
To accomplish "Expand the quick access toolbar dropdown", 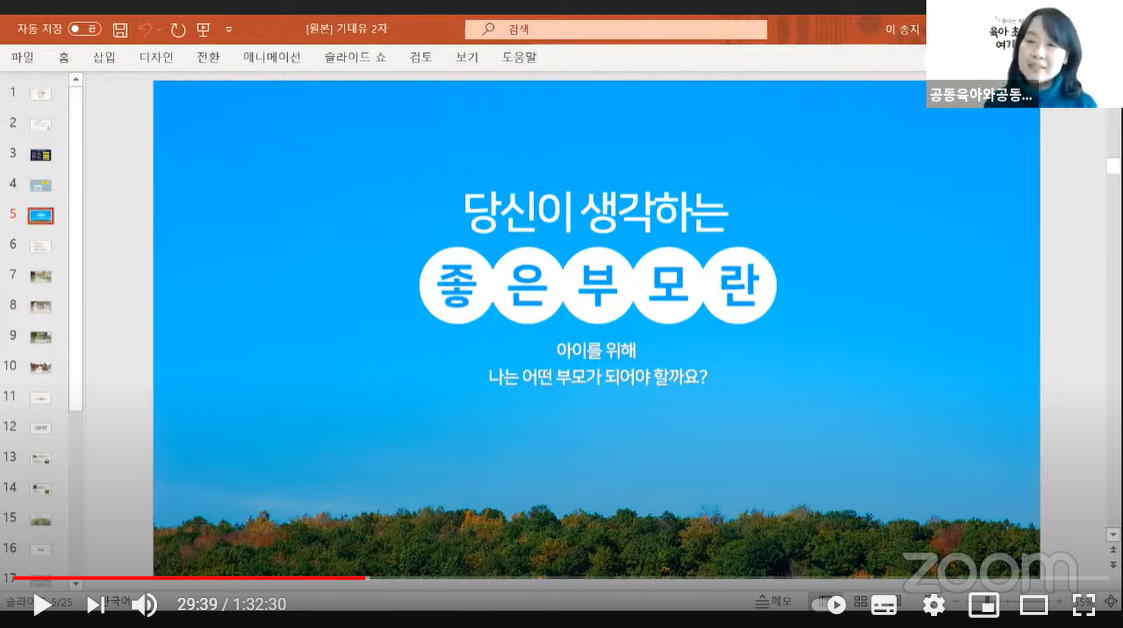I will [x=229, y=29].
